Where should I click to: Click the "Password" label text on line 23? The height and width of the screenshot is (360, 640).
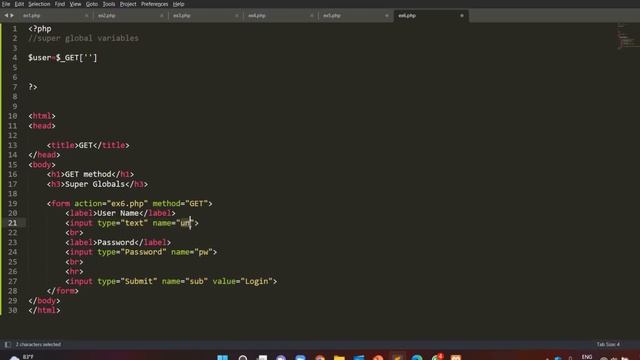pos(116,242)
